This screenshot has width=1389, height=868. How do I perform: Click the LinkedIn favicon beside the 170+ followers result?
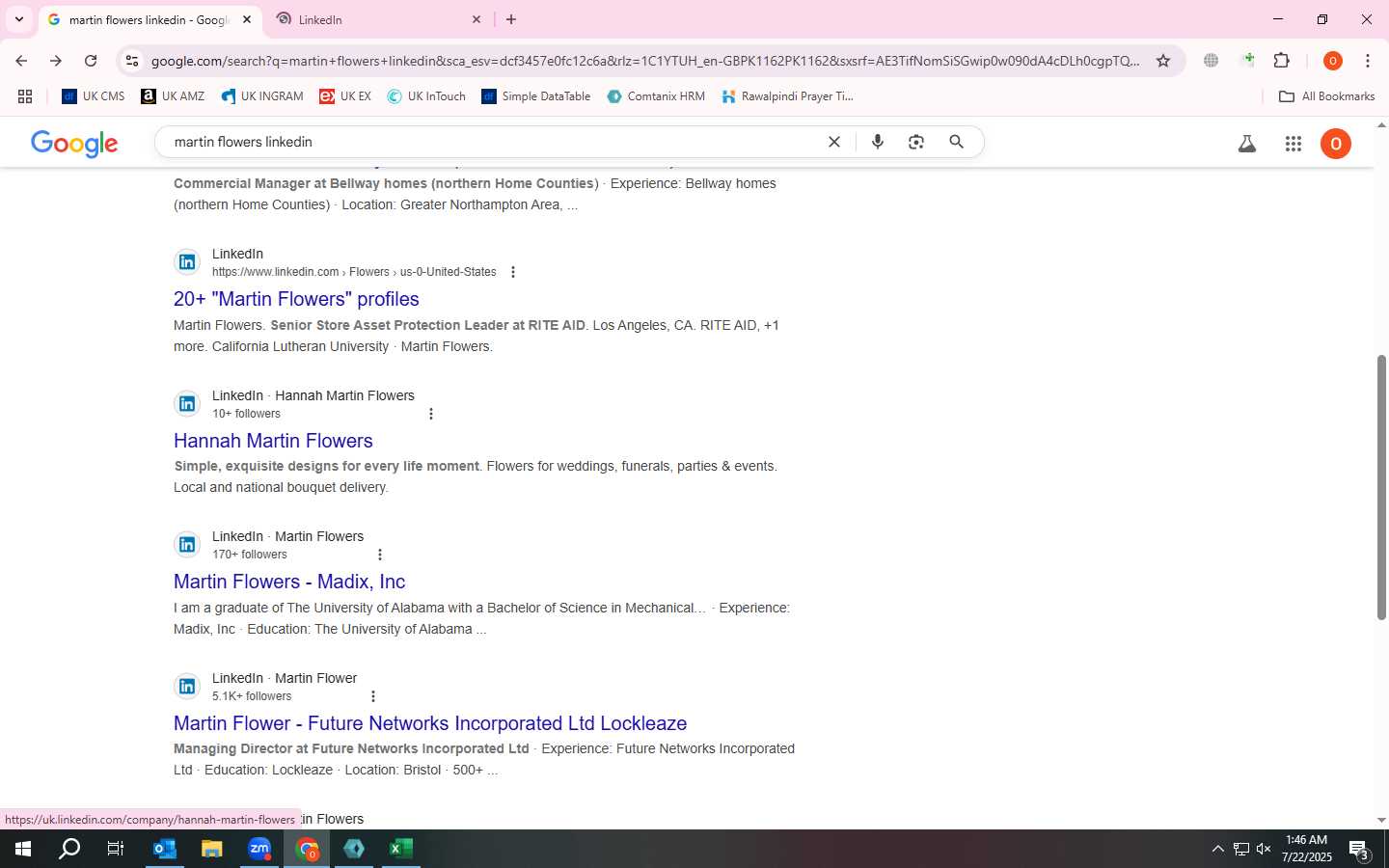coord(187,544)
